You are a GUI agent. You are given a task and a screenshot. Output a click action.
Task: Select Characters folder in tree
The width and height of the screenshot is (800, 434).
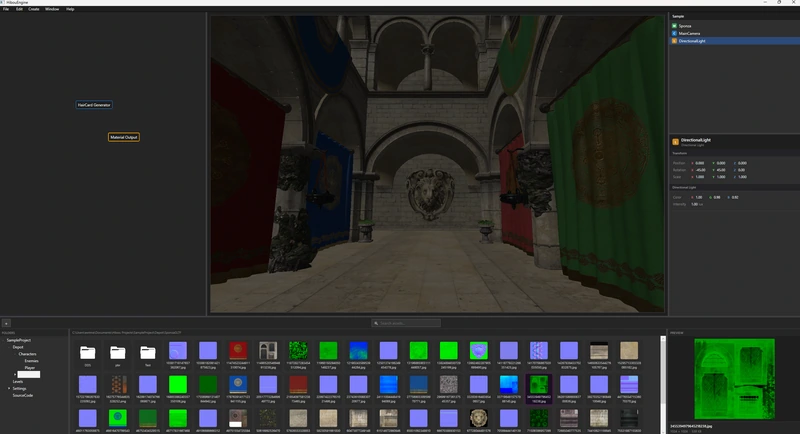(x=27, y=354)
